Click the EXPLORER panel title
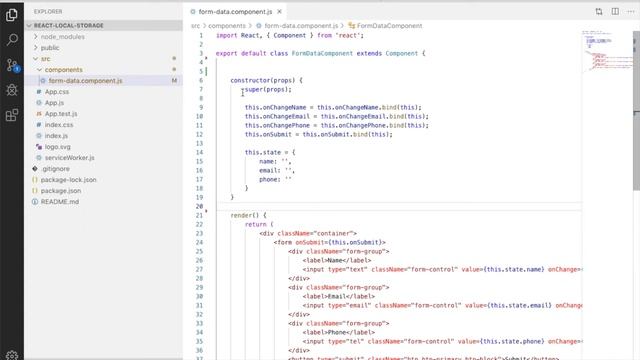The width and height of the screenshot is (640, 360). click(x=48, y=12)
